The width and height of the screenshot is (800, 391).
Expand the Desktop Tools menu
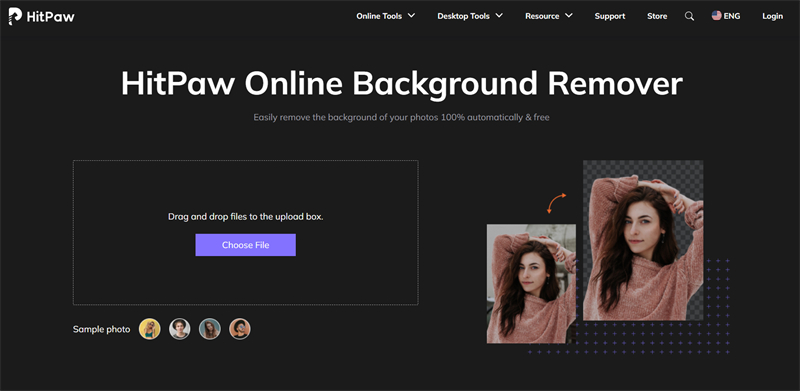470,16
